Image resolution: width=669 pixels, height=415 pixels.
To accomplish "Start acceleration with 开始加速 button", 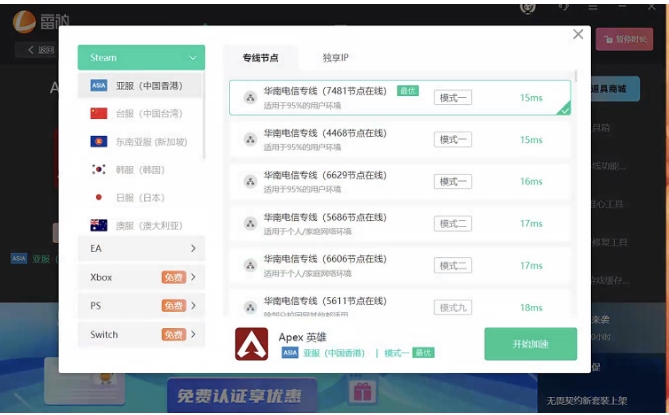I will click(x=531, y=344).
